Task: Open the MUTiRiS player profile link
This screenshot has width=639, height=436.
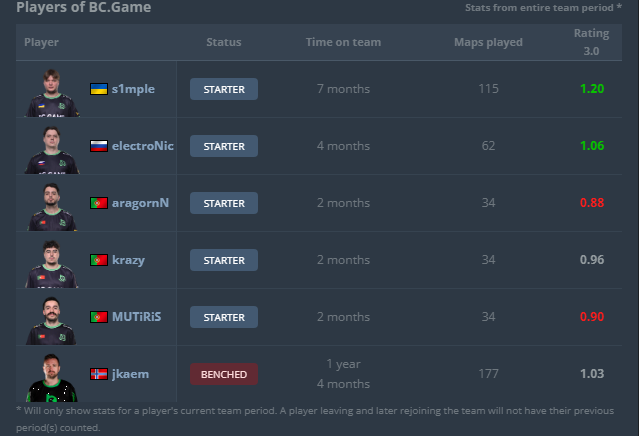Action: pyautogui.click(x=137, y=317)
